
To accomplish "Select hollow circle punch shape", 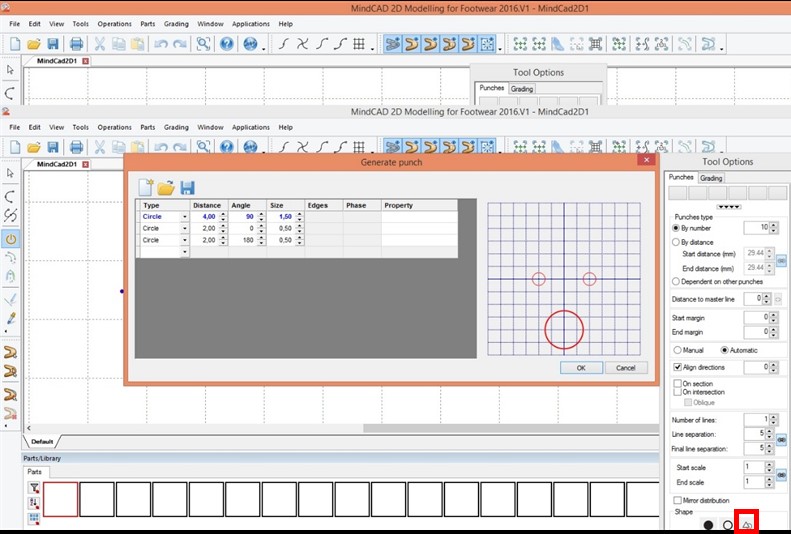I will [727, 525].
